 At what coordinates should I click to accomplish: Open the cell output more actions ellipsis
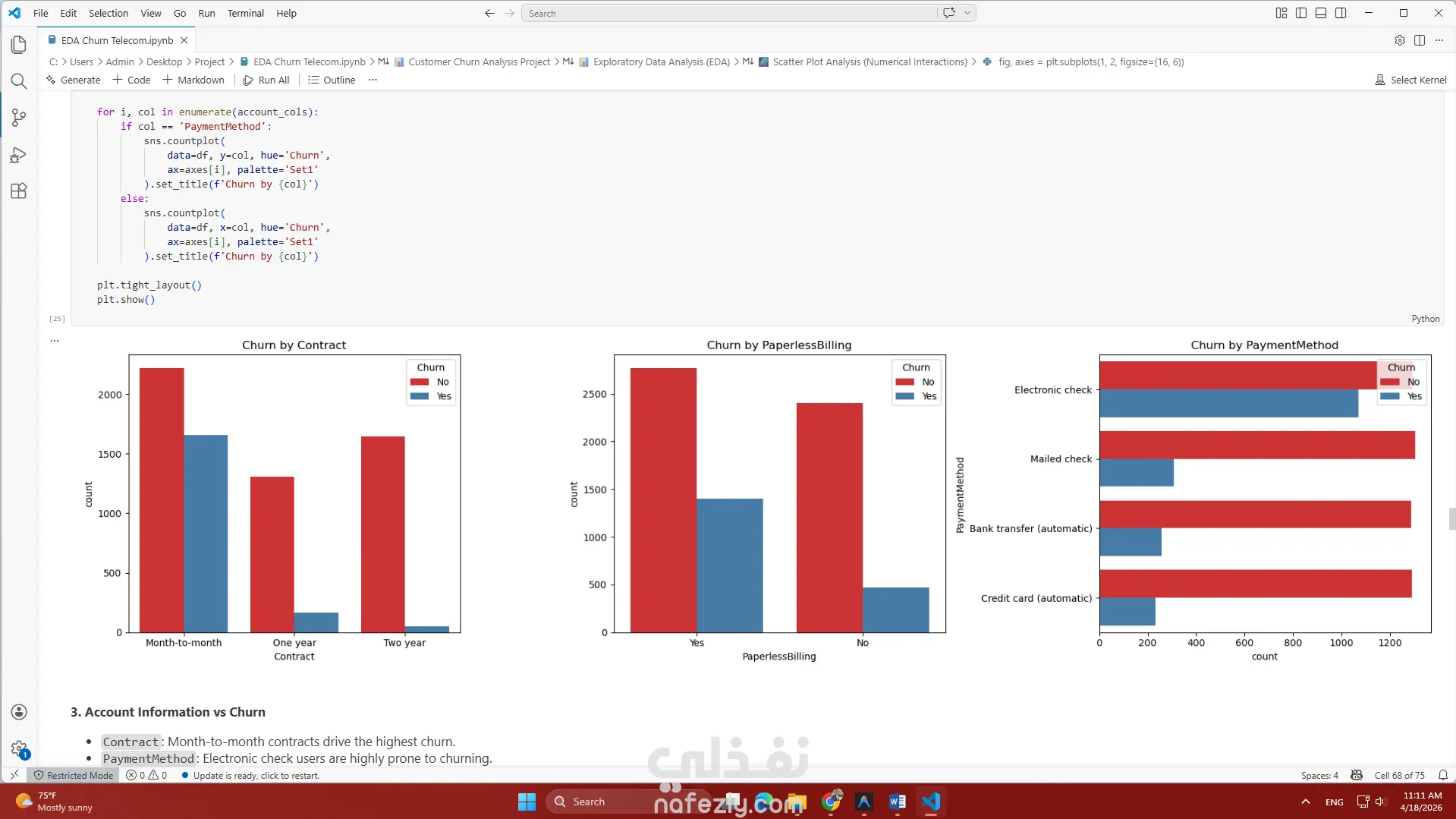coord(55,341)
